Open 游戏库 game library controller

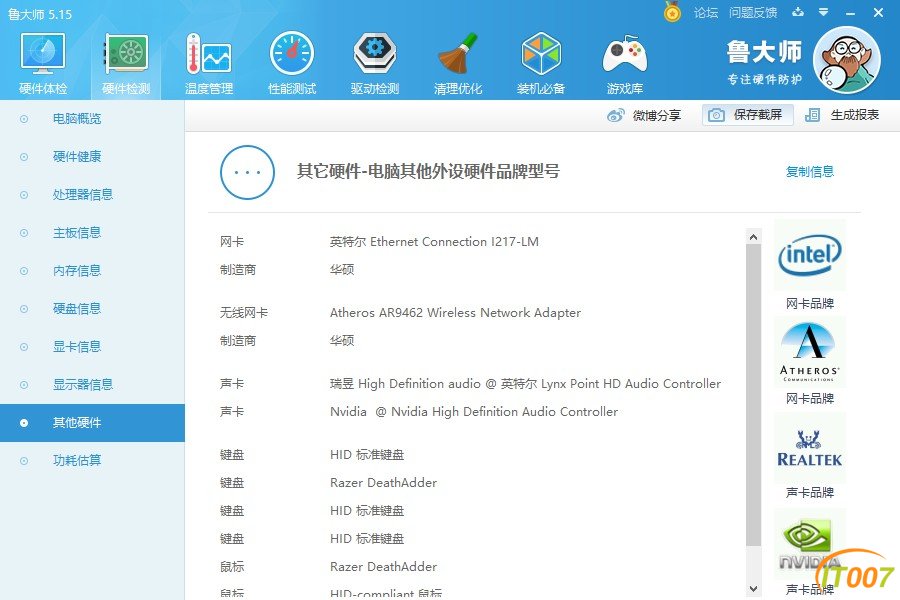point(624,63)
